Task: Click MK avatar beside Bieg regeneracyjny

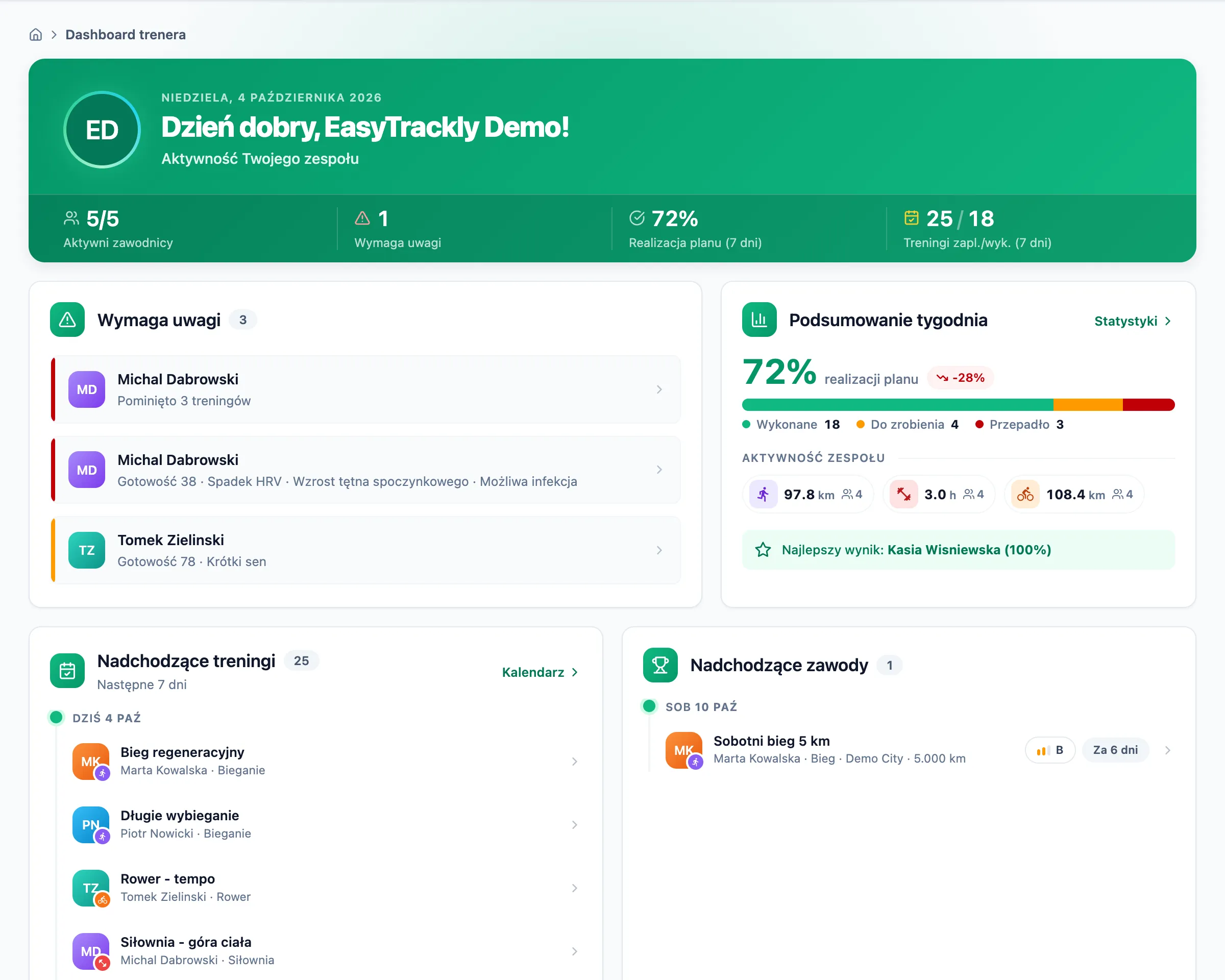Action: click(91, 762)
